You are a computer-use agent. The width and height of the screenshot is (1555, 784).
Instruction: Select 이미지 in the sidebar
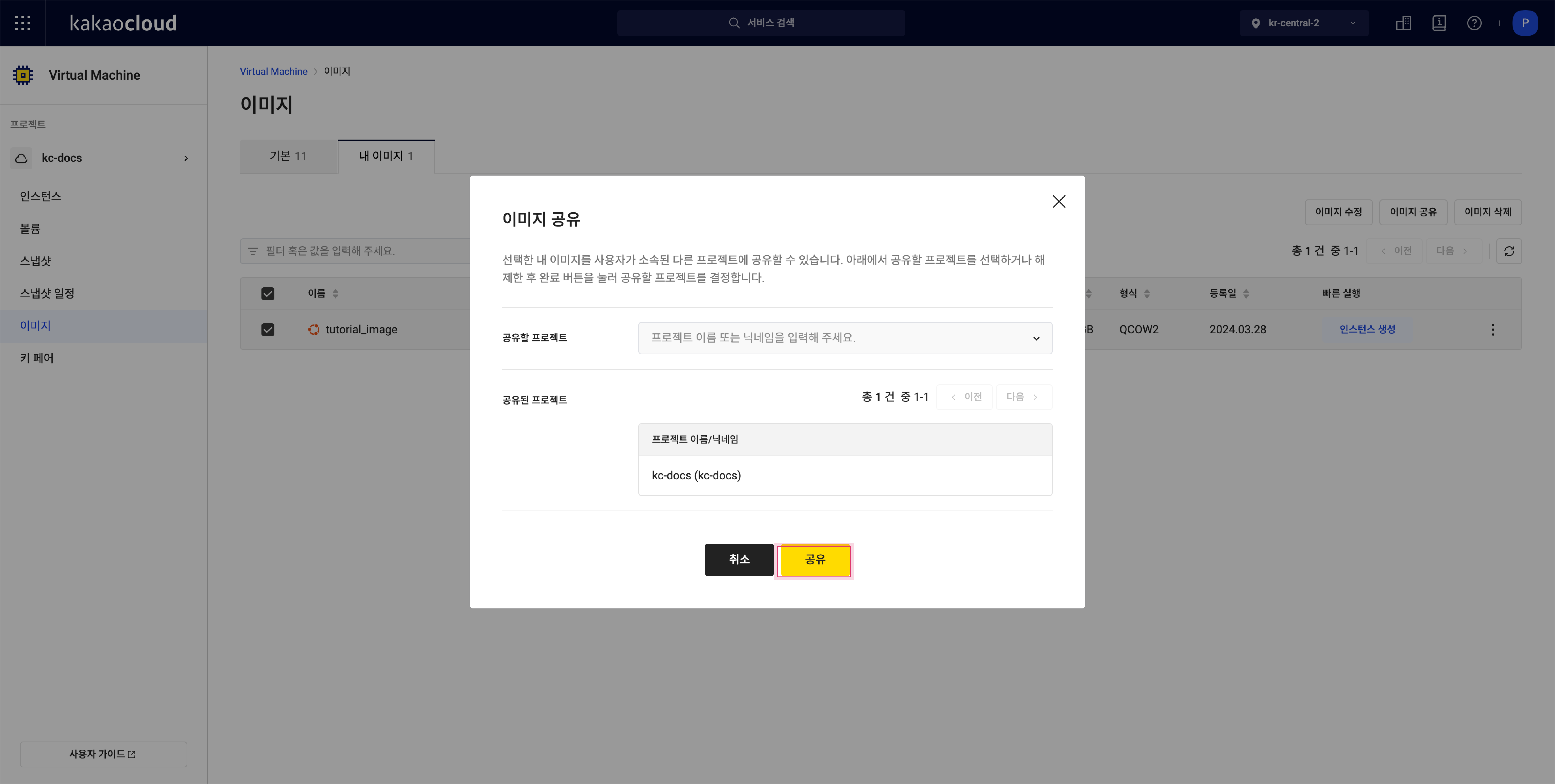103,326
